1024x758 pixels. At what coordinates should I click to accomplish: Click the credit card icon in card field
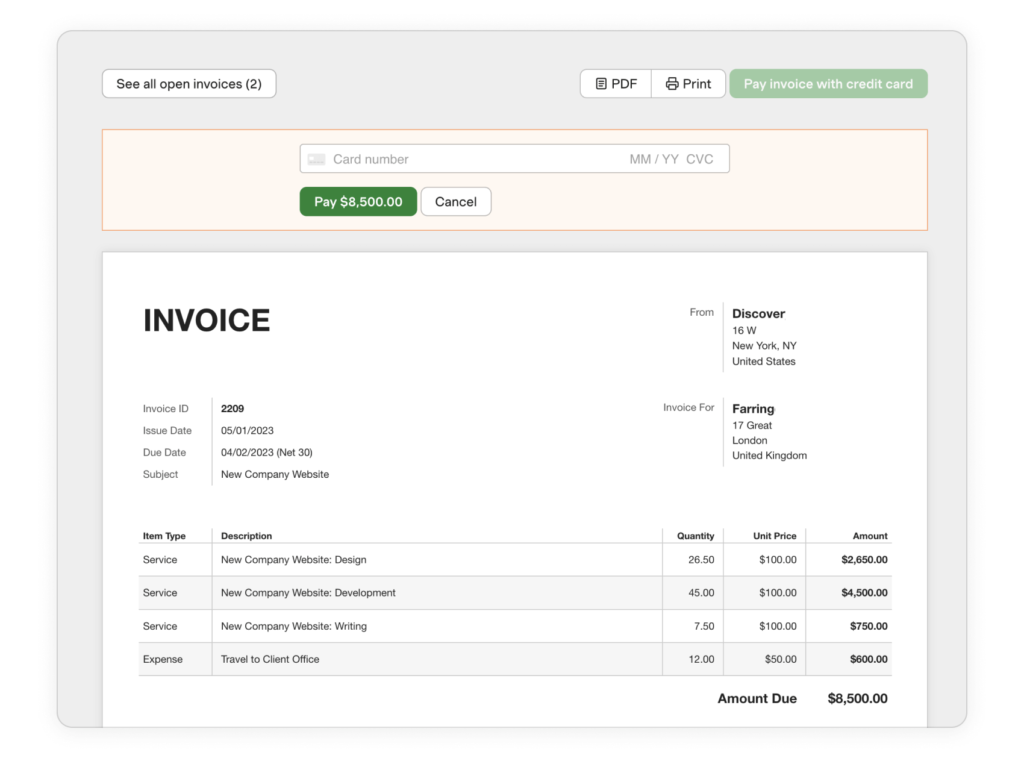tap(317, 159)
